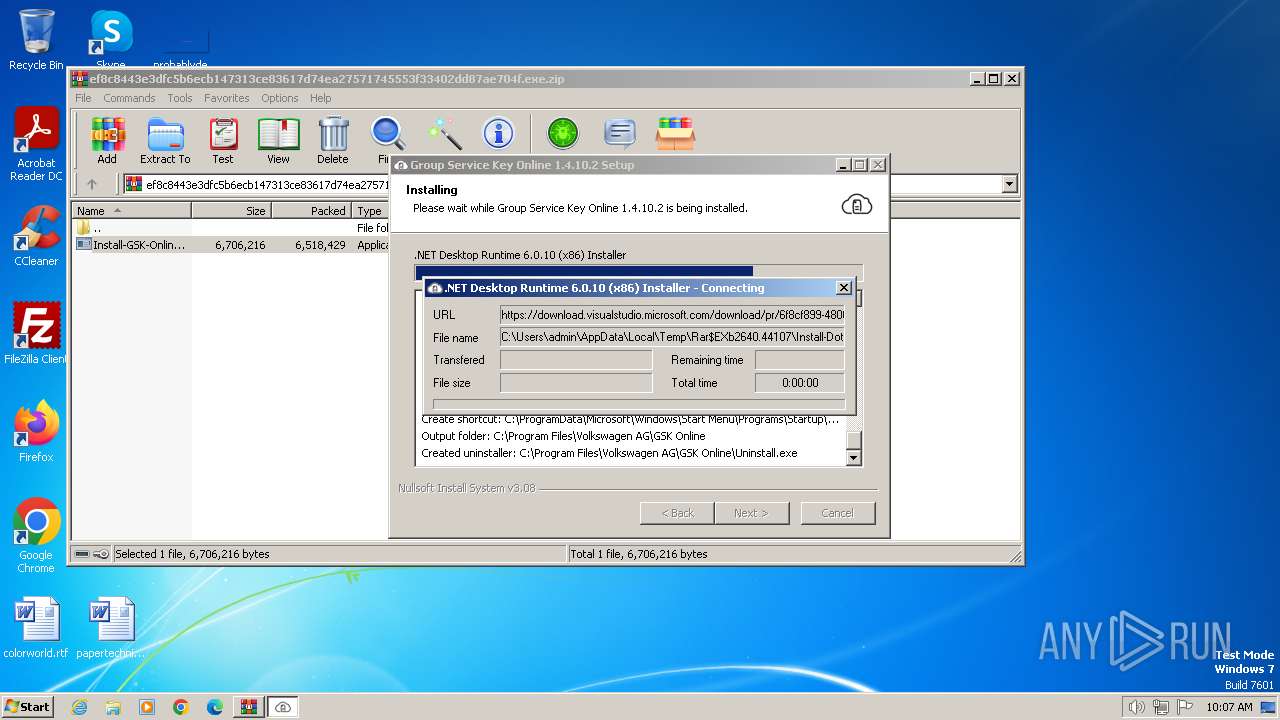Click the Next button in Setup
Screen dimensions: 1280x720
point(752,513)
